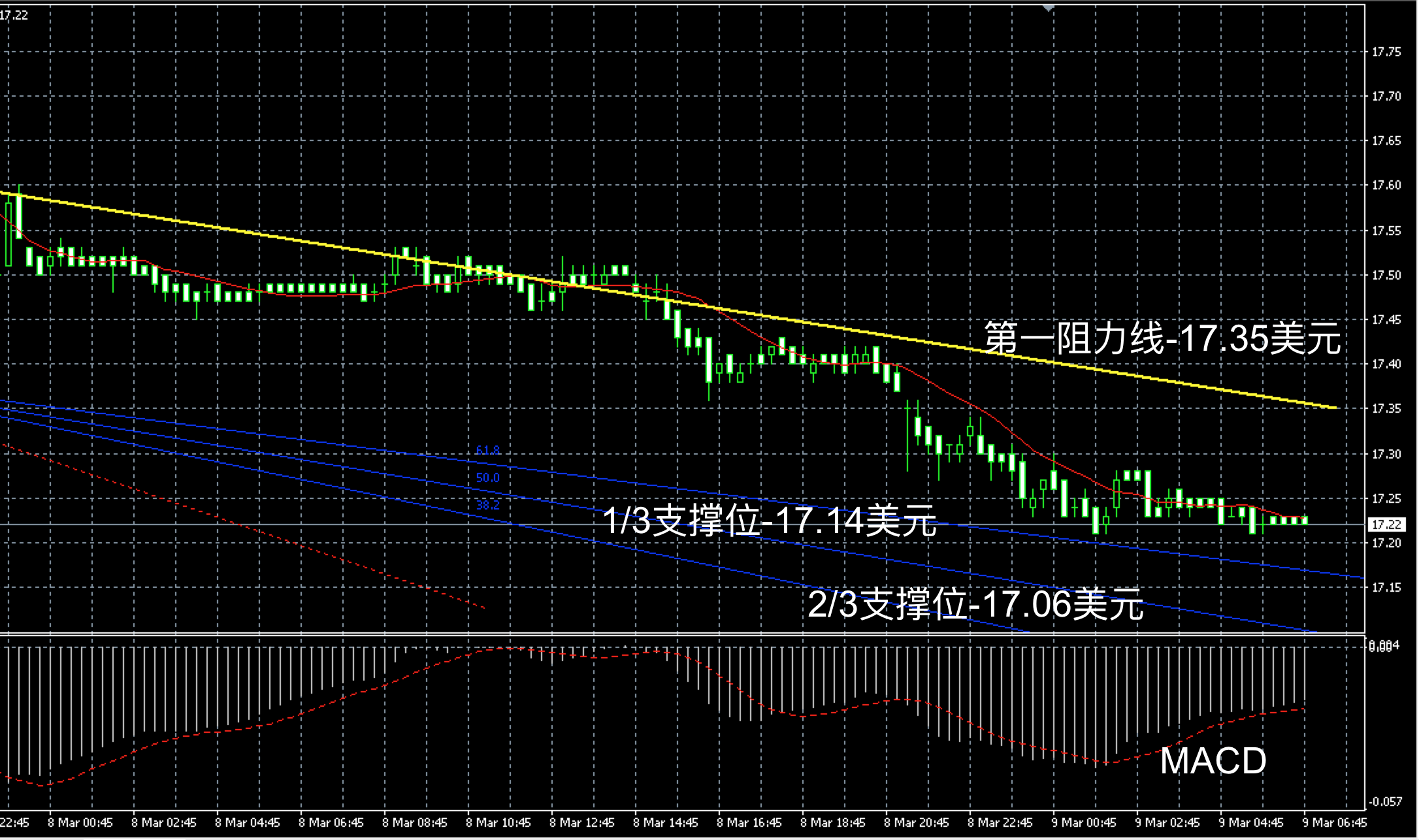Select the first resistance line 17.35 text label
The image size is (1419, 840).
coord(1162,338)
